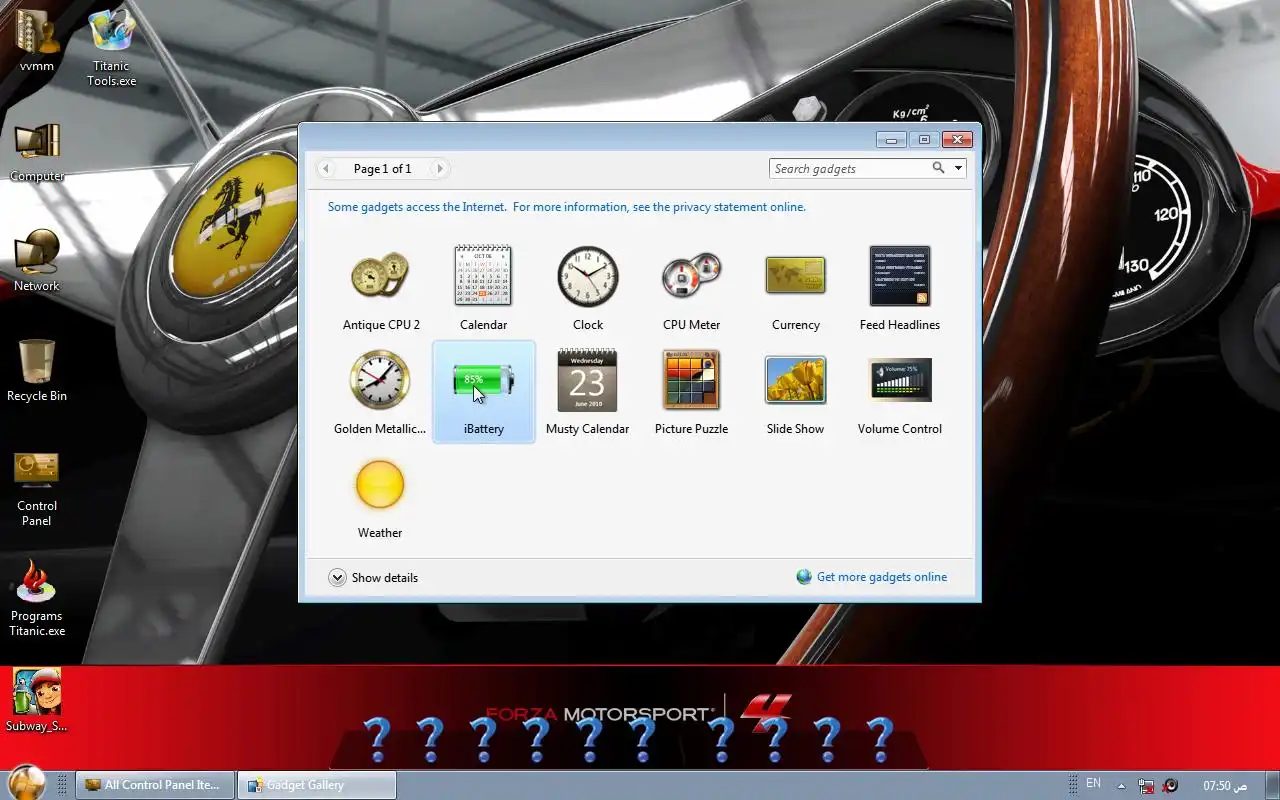
Task: Minimize the Gadget Gallery window
Action: coord(890,140)
